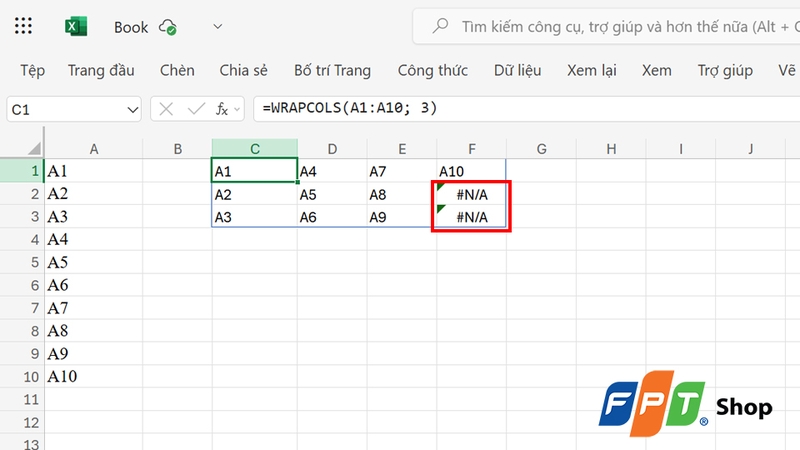Switch to the Công thức tab
This screenshot has height=450, width=800.
(433, 71)
